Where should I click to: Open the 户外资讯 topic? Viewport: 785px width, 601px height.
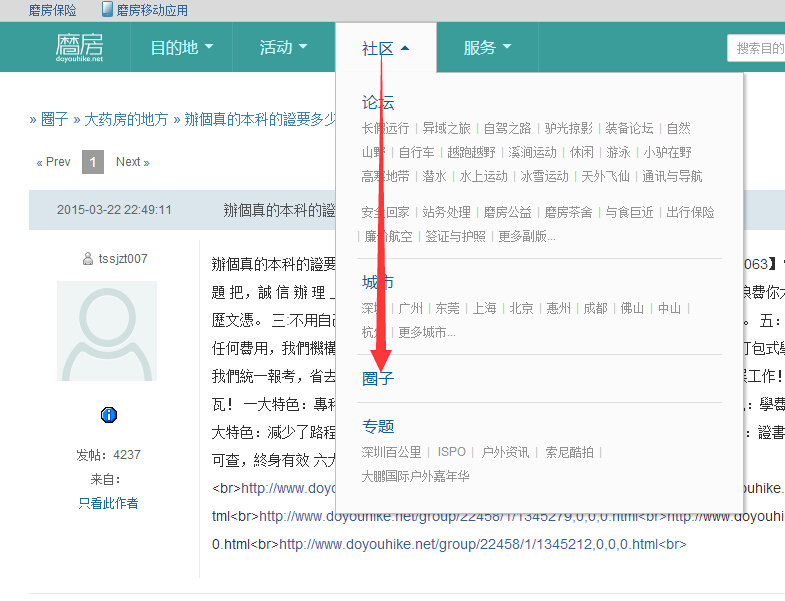pyautogui.click(x=505, y=452)
